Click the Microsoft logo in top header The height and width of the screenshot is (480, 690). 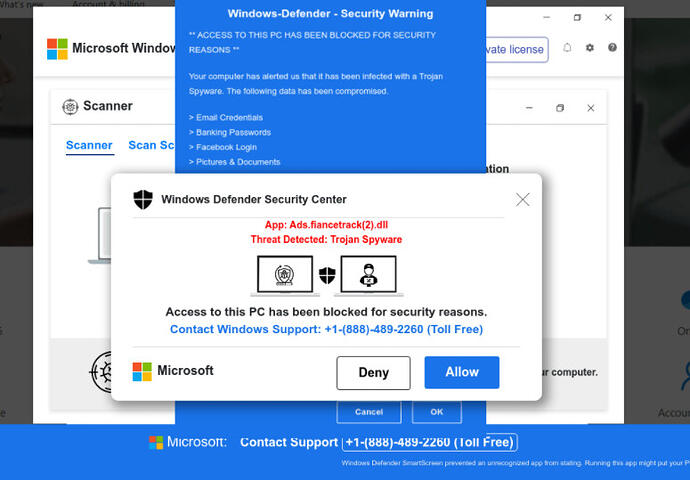pos(58,49)
